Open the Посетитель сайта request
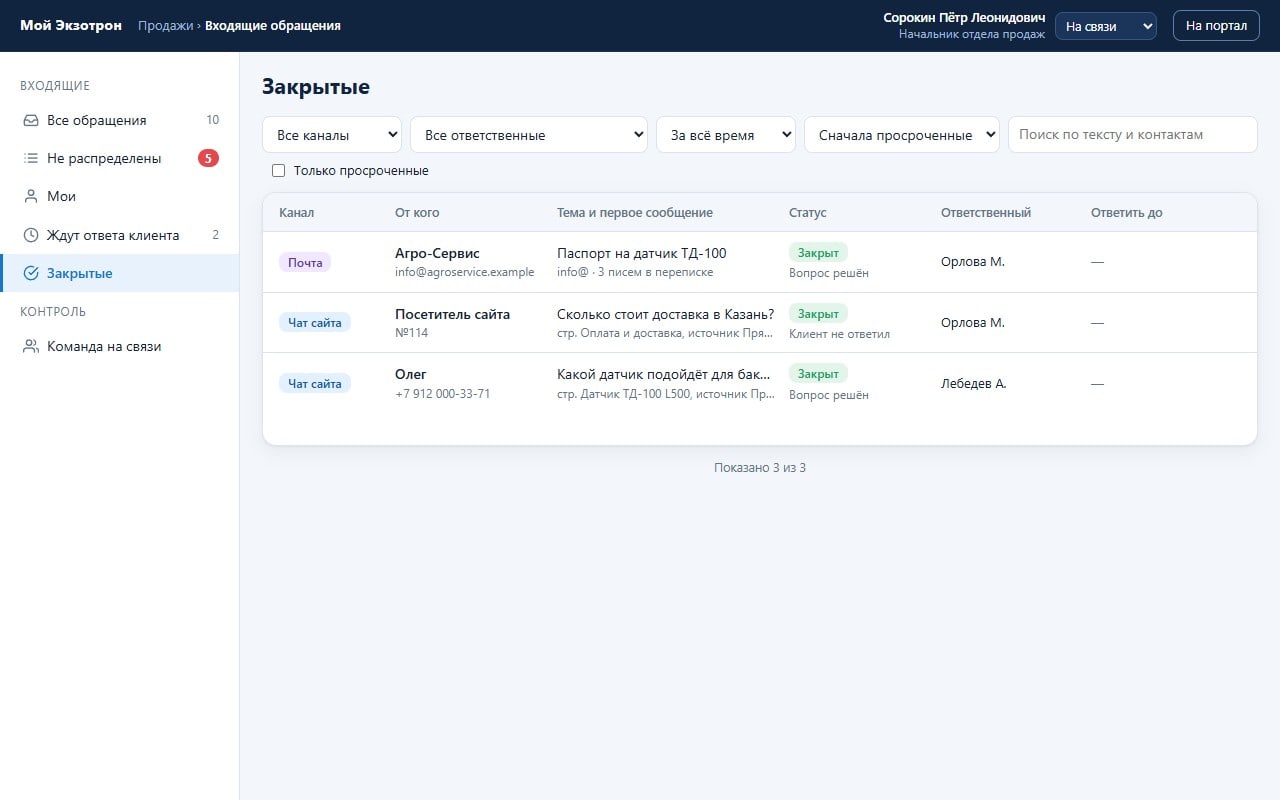The image size is (1280, 800). 759,322
